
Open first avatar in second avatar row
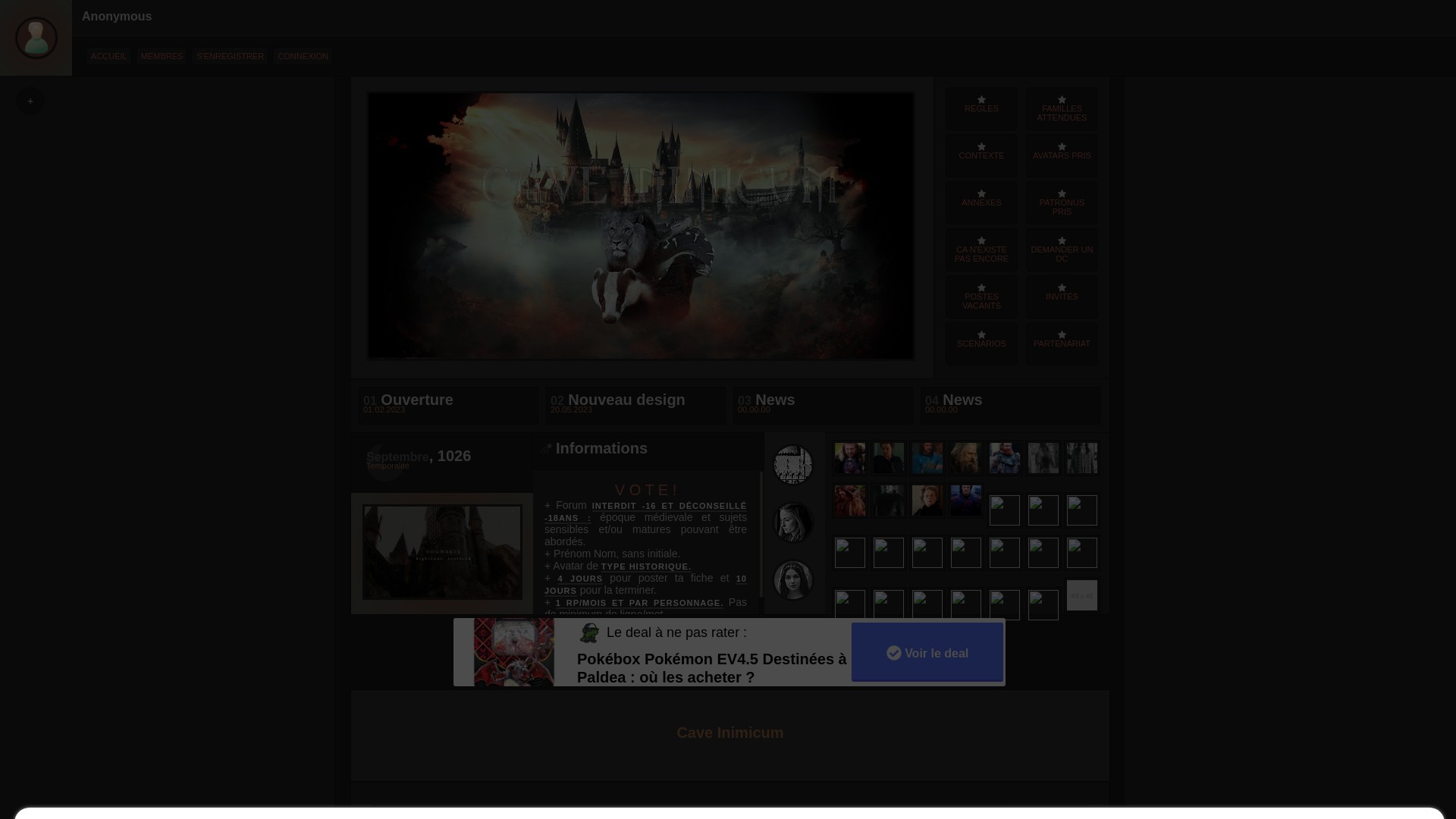pyautogui.click(x=850, y=500)
